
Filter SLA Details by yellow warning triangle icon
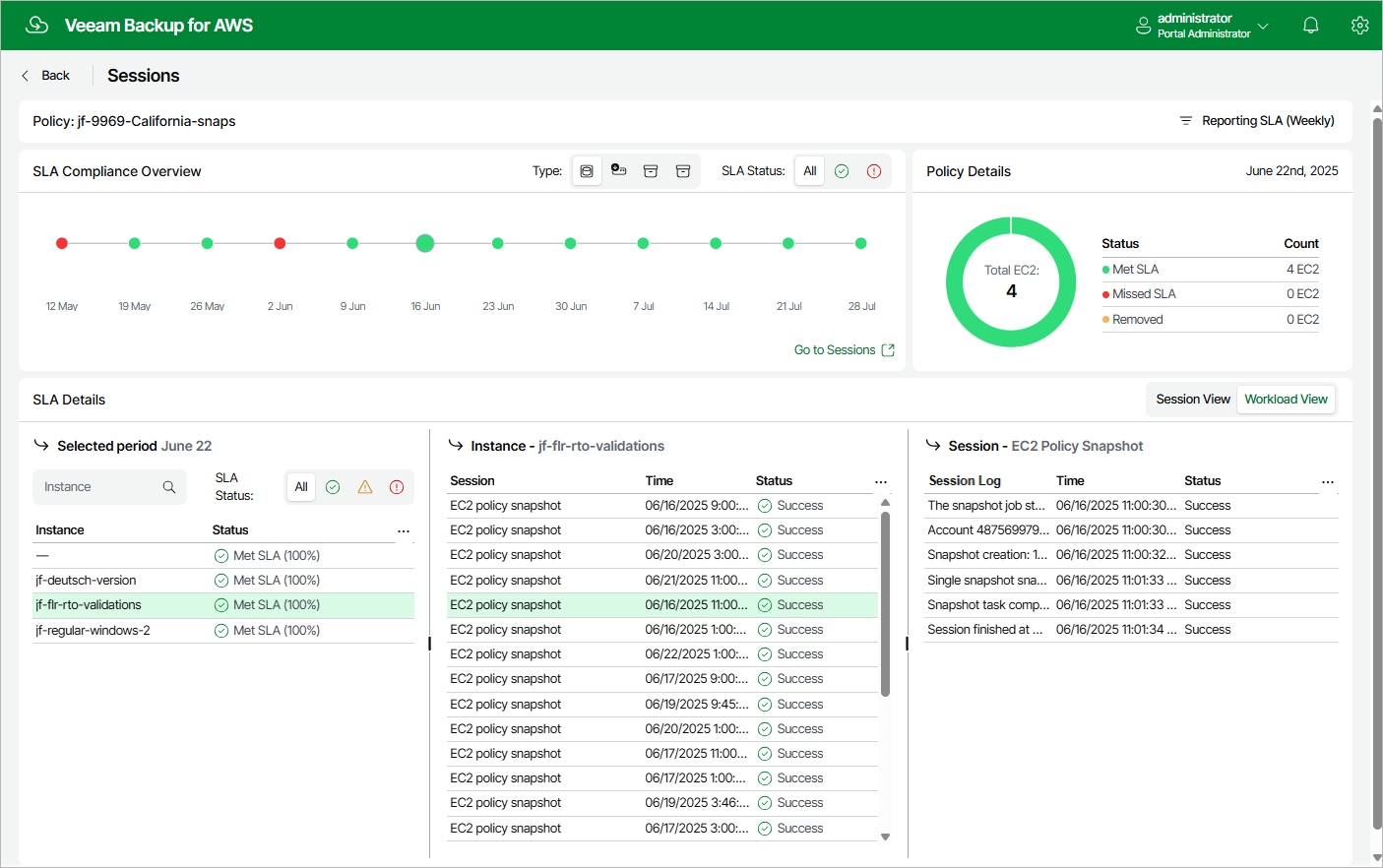pos(365,487)
